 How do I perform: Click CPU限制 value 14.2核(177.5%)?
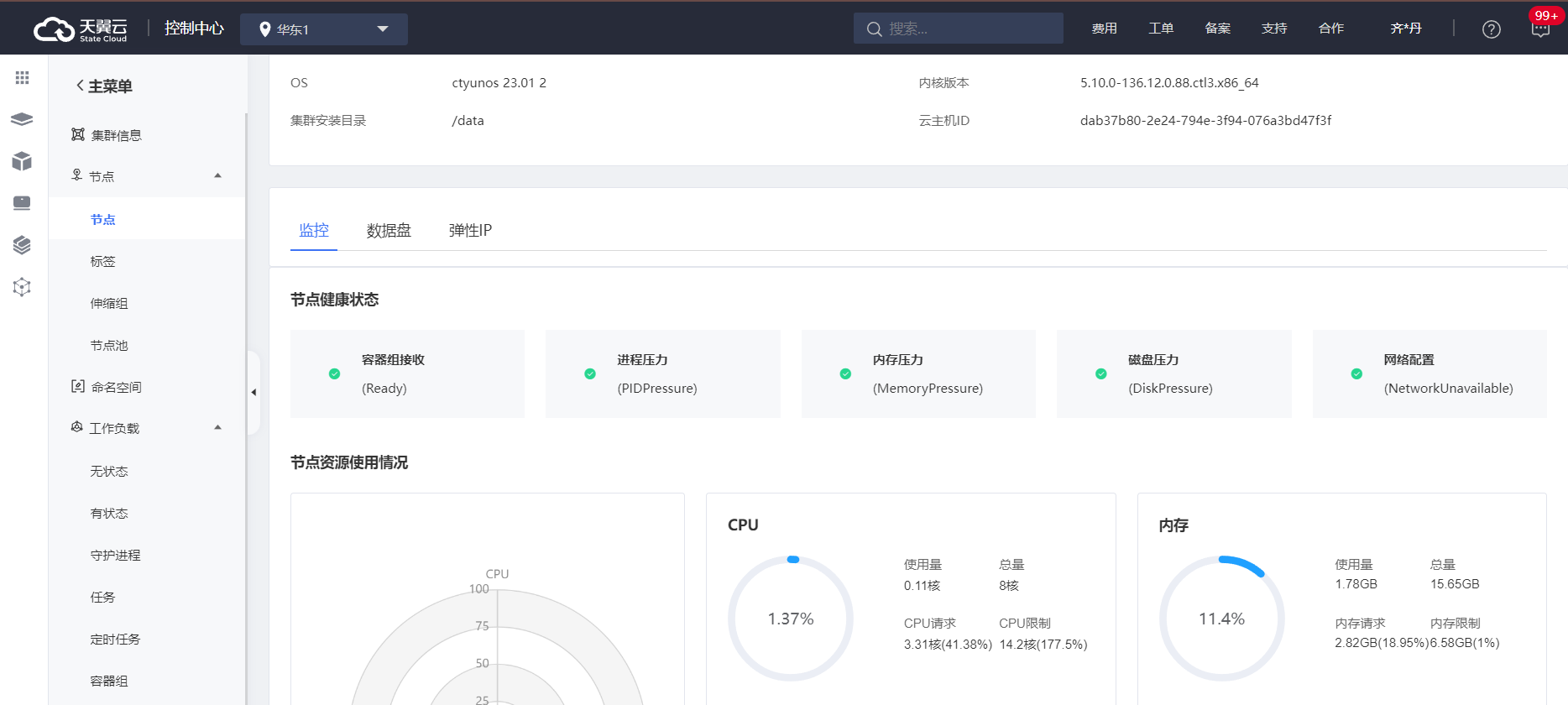(1043, 645)
